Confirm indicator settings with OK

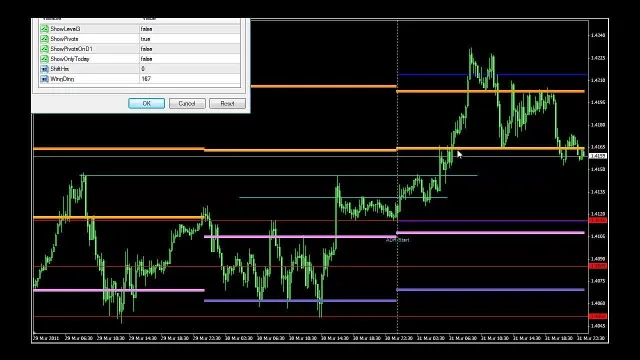pos(147,103)
